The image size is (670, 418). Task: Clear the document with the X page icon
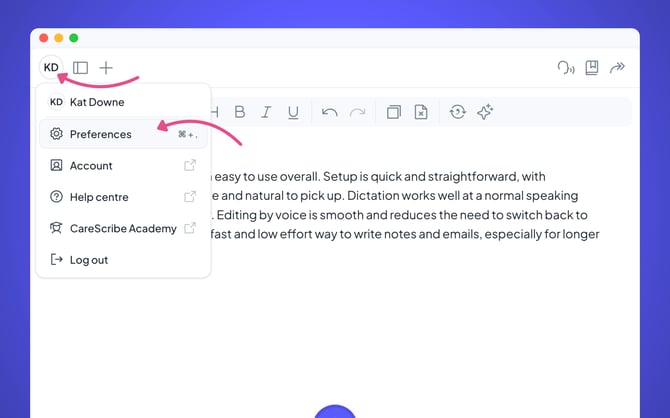point(421,112)
